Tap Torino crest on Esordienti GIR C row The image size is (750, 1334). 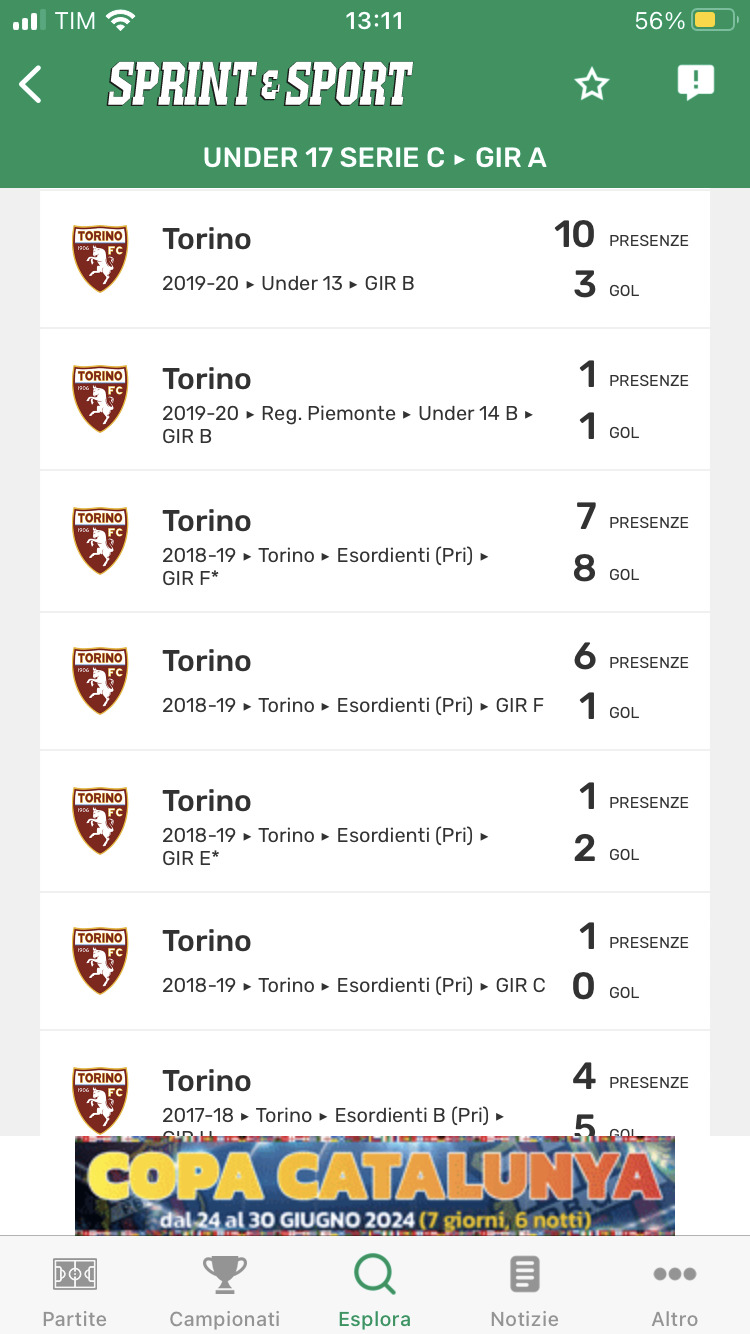tap(100, 960)
